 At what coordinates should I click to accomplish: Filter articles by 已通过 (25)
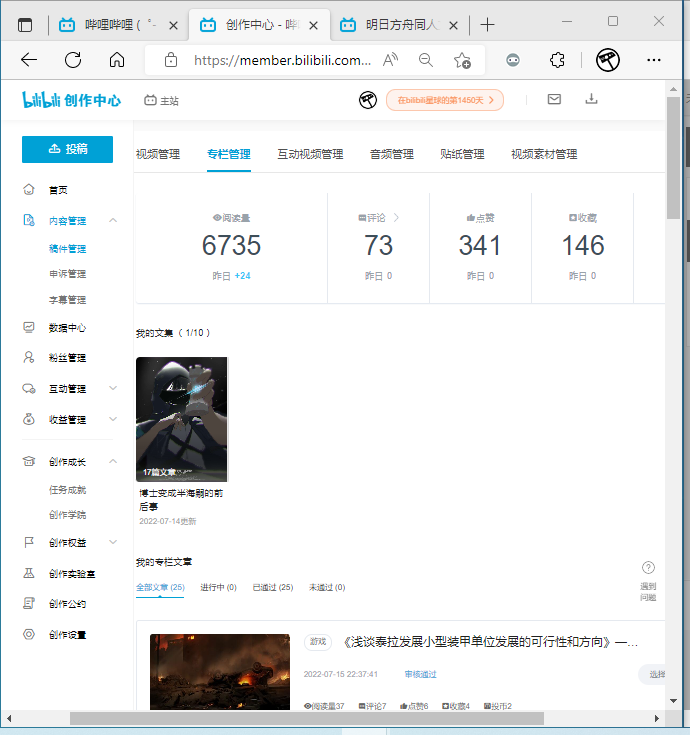pyautogui.click(x=272, y=587)
